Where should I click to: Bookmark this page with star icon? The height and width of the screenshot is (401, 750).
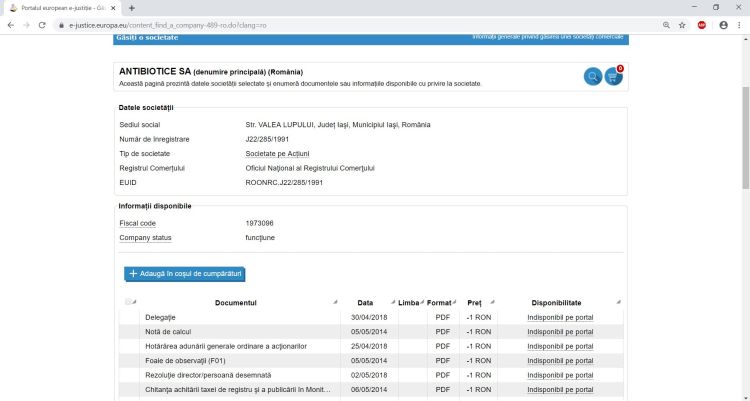click(682, 24)
